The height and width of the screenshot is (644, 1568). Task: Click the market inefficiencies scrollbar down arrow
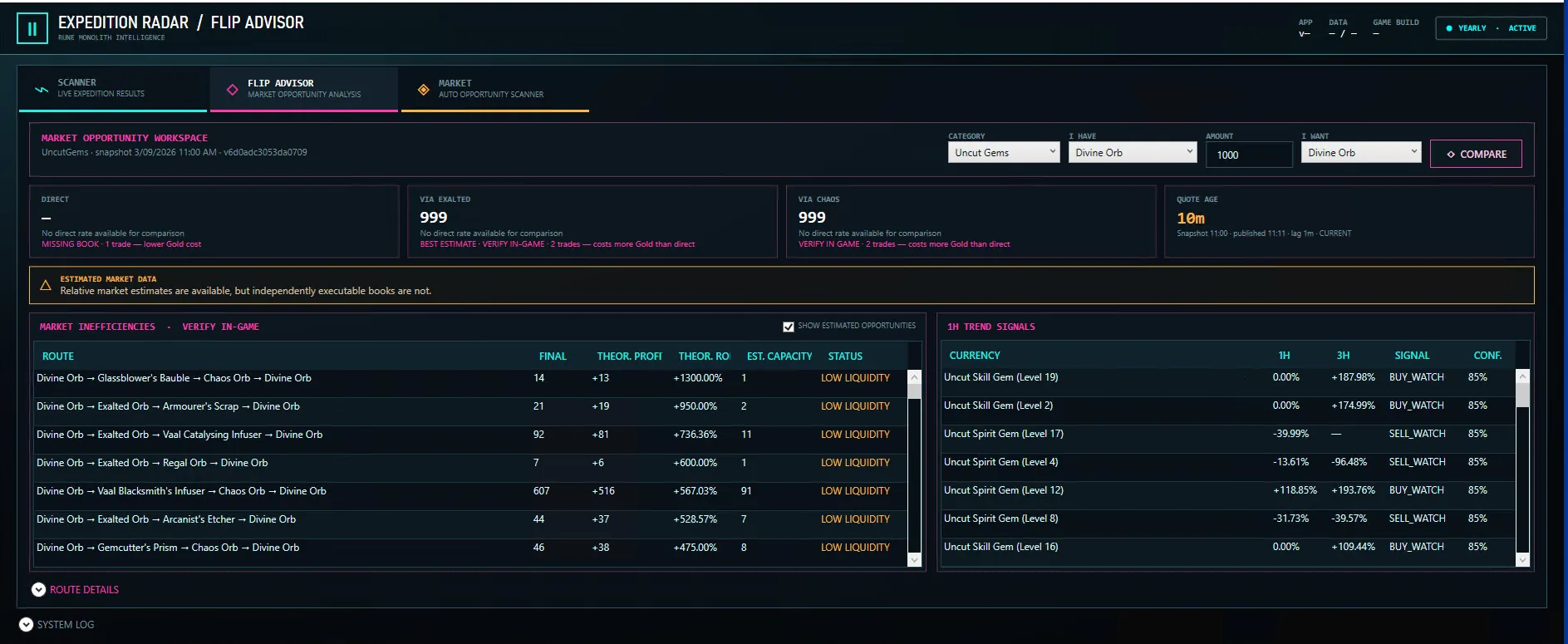click(x=915, y=560)
